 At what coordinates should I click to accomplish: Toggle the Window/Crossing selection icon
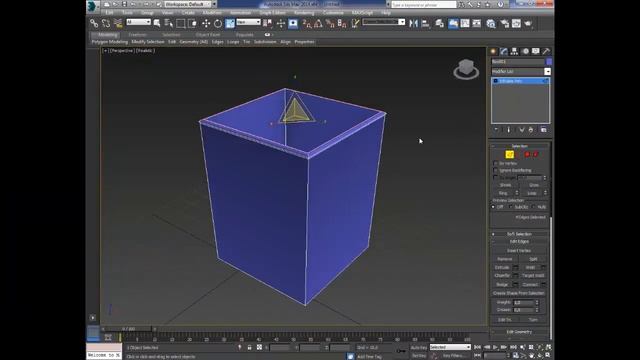192,23
